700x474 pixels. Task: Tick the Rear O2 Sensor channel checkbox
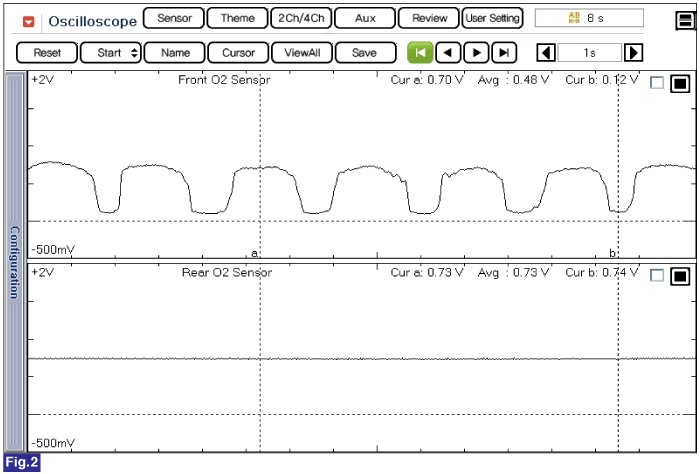point(656,276)
